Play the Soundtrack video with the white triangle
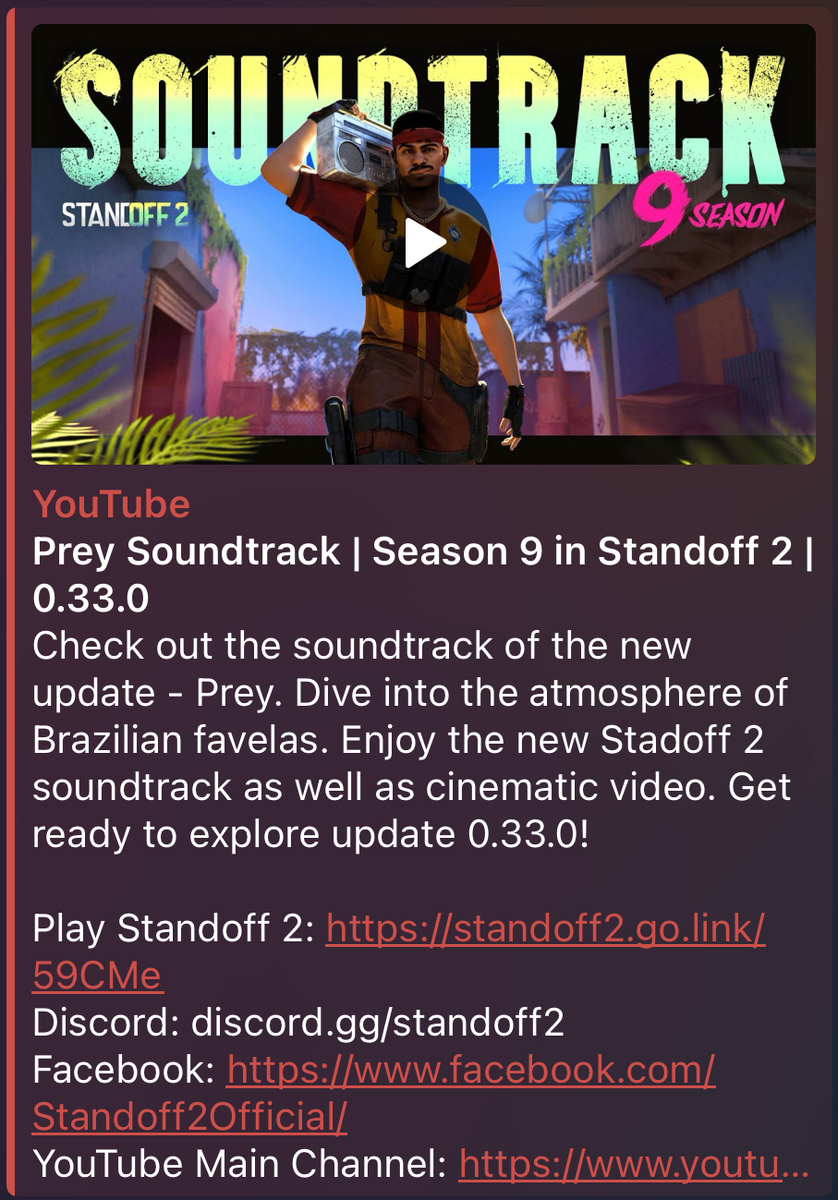The height and width of the screenshot is (1200, 838). (424, 245)
